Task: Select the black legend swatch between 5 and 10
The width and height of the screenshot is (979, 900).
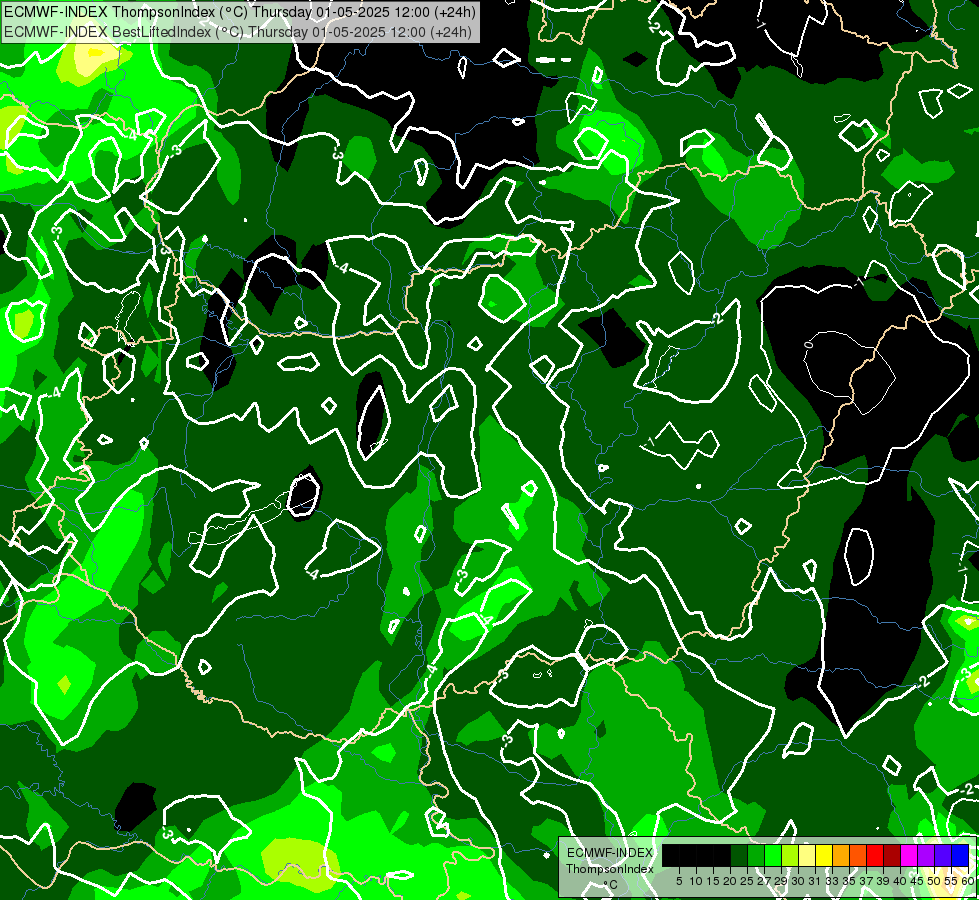Action: (x=687, y=855)
